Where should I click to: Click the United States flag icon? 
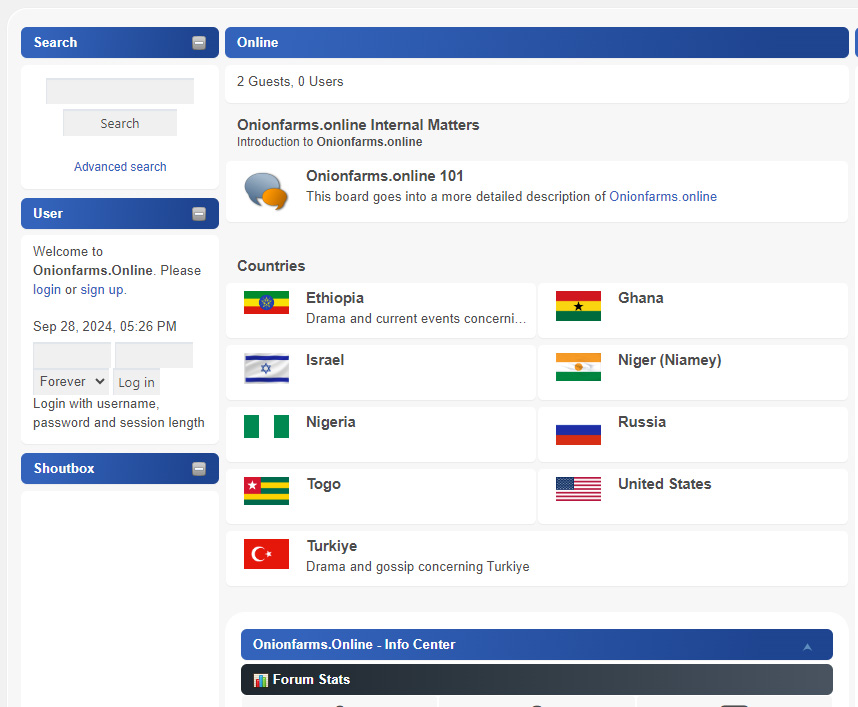[578, 489]
